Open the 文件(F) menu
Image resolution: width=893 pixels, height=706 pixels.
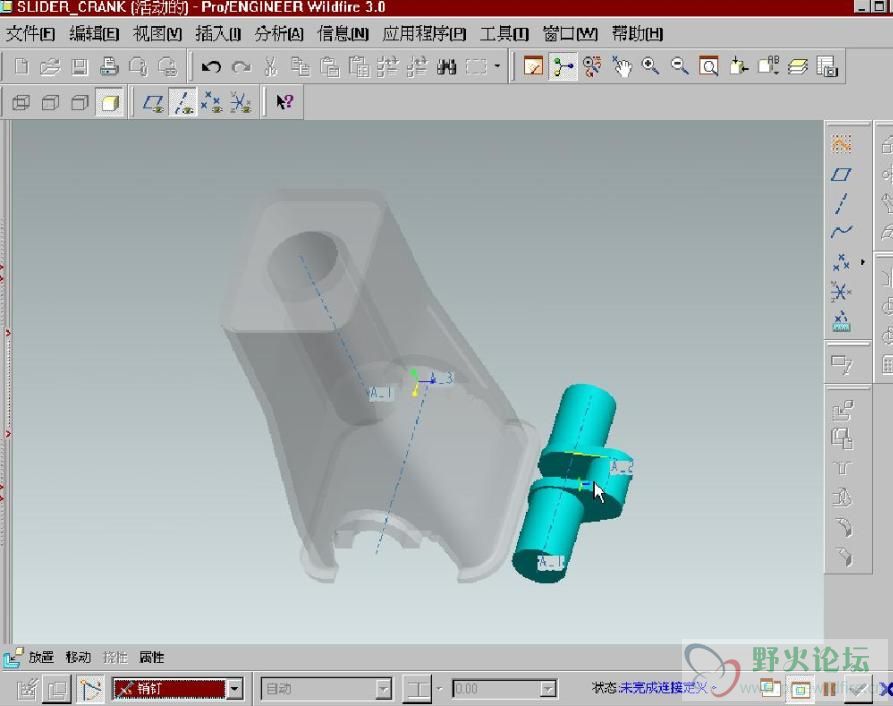31,34
